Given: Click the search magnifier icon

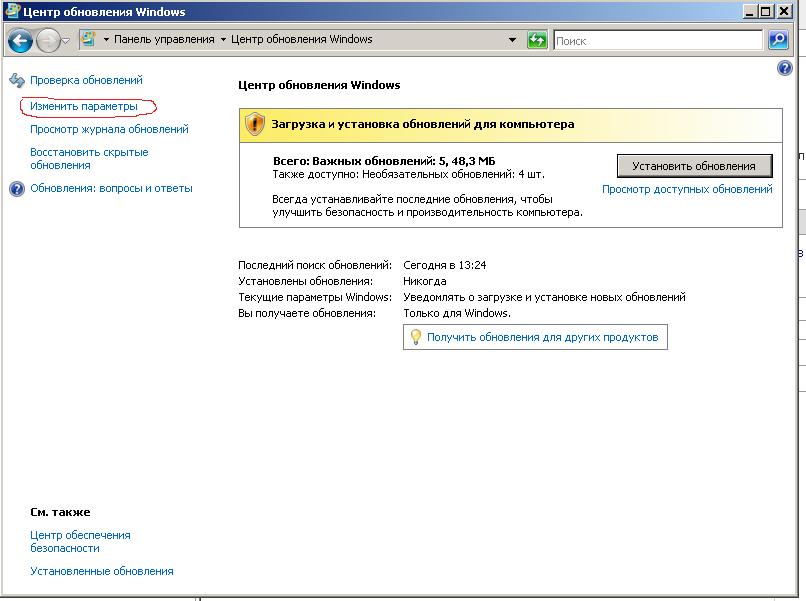Looking at the screenshot, I should point(778,40).
